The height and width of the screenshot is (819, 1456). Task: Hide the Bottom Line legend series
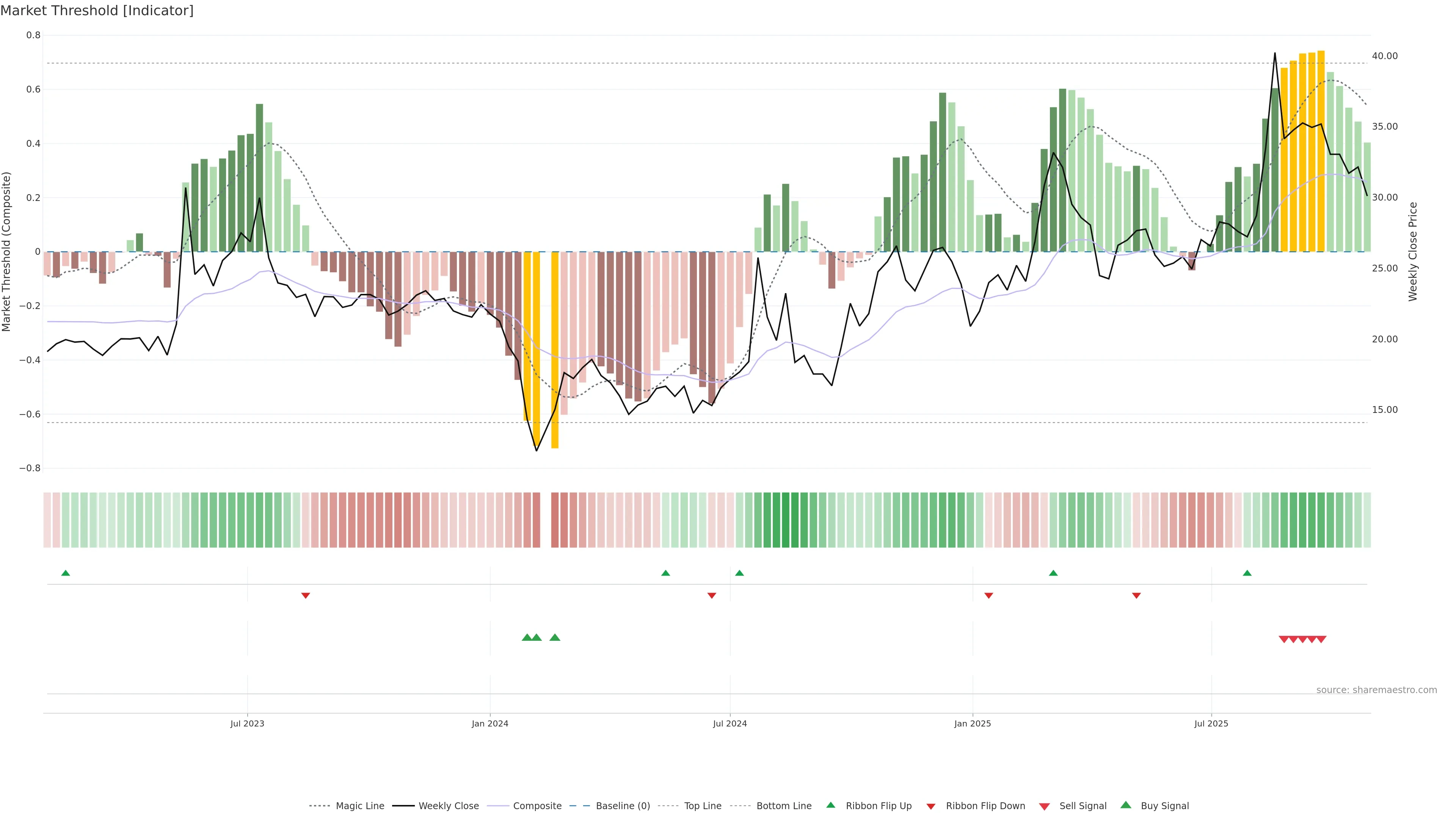[x=783, y=806]
